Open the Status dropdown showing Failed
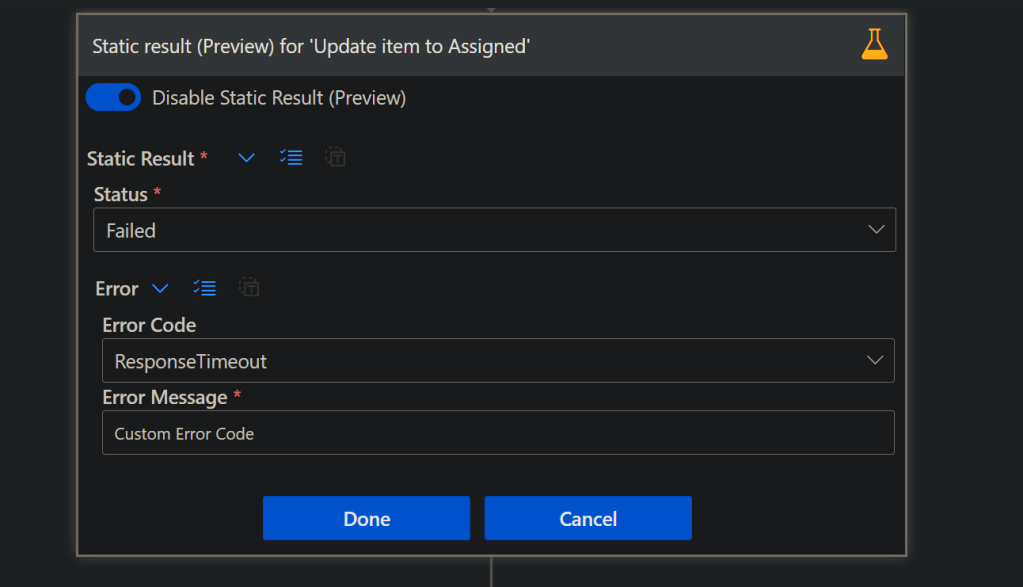1023x587 pixels. pos(494,229)
